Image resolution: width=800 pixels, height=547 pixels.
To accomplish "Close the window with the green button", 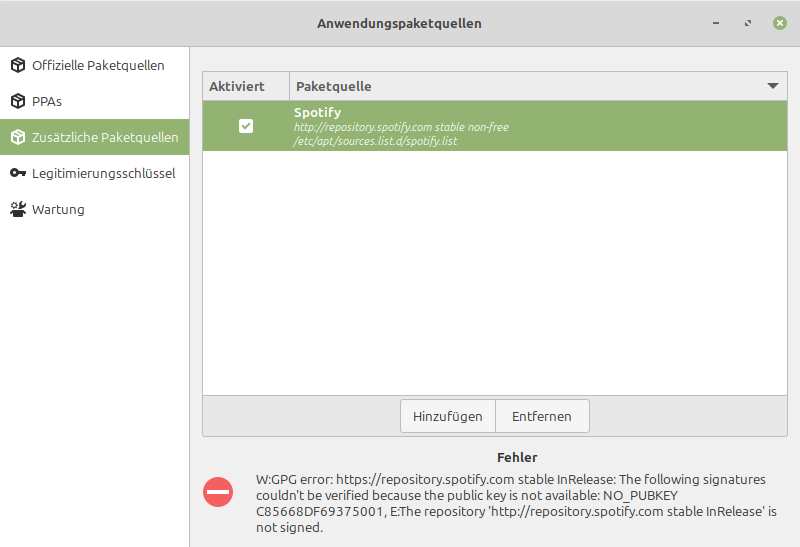I will [779, 23].
